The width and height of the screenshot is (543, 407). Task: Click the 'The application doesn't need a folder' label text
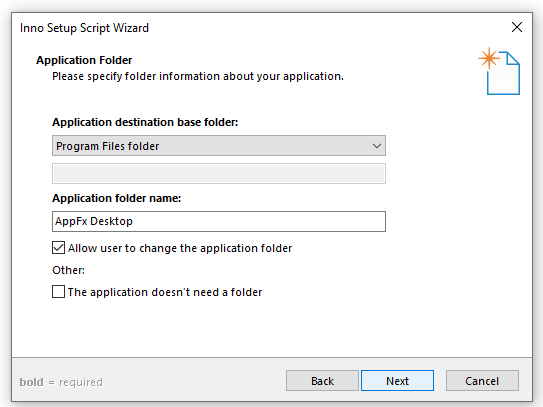165,292
